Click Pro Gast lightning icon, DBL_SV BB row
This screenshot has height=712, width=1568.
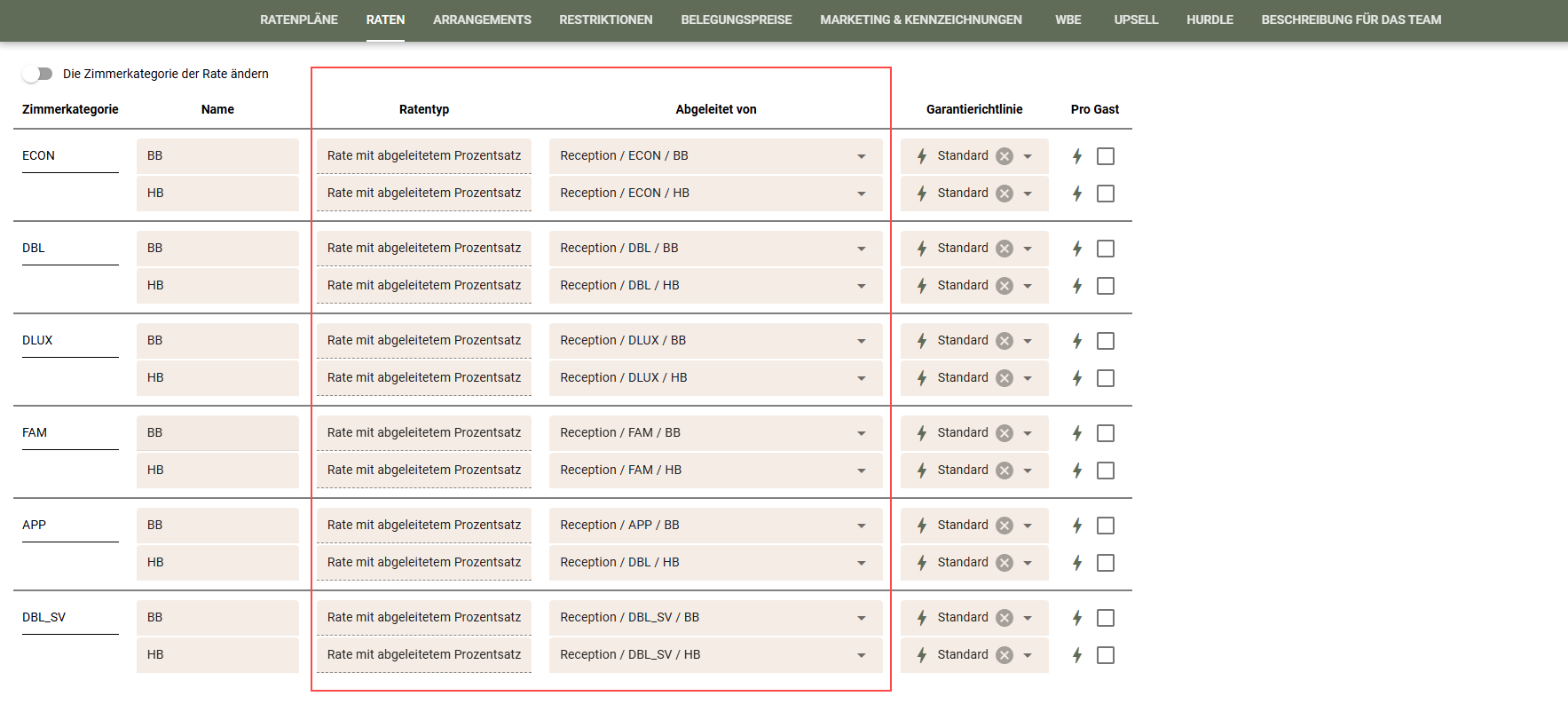tap(1077, 618)
